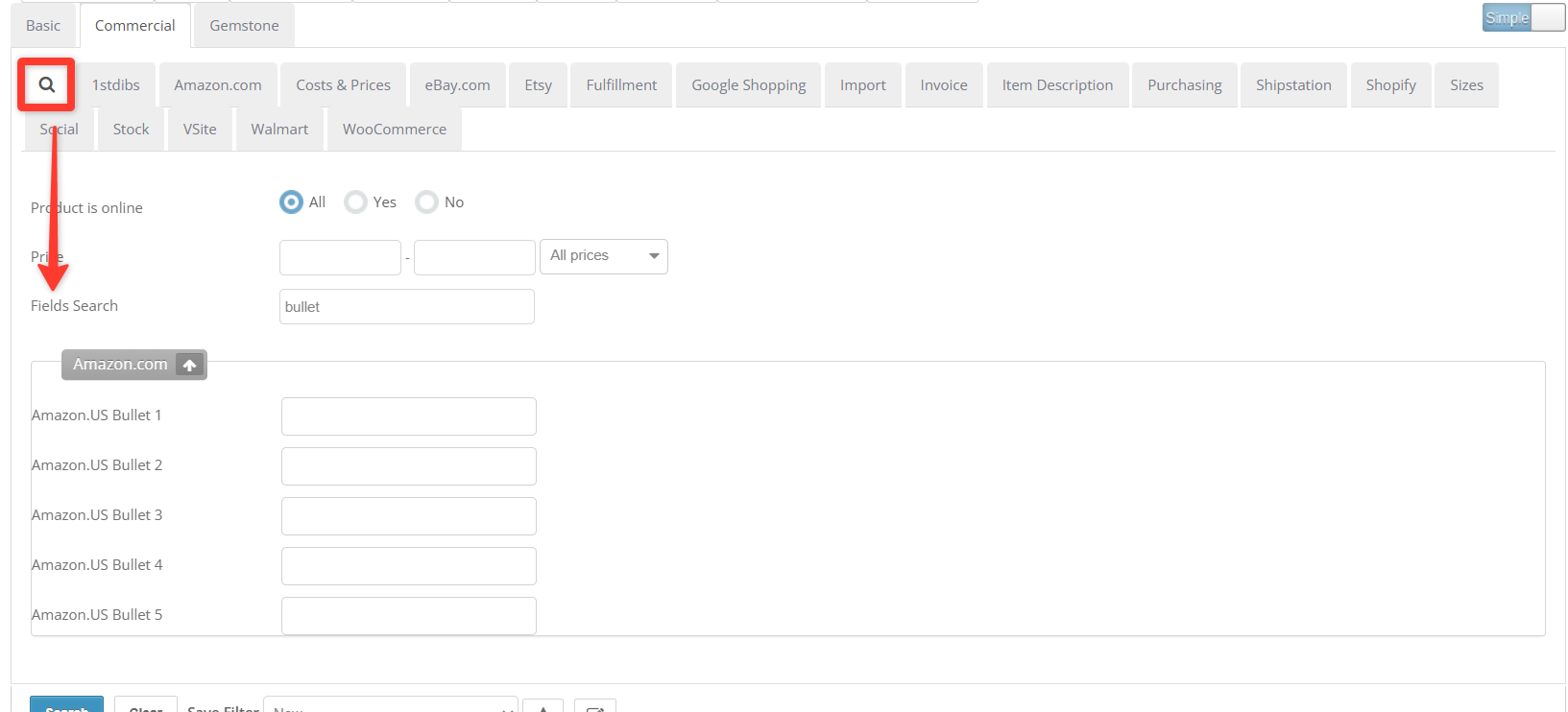The height and width of the screenshot is (712, 1568).
Task: Switch to the Gemstone tab
Action: click(x=245, y=26)
